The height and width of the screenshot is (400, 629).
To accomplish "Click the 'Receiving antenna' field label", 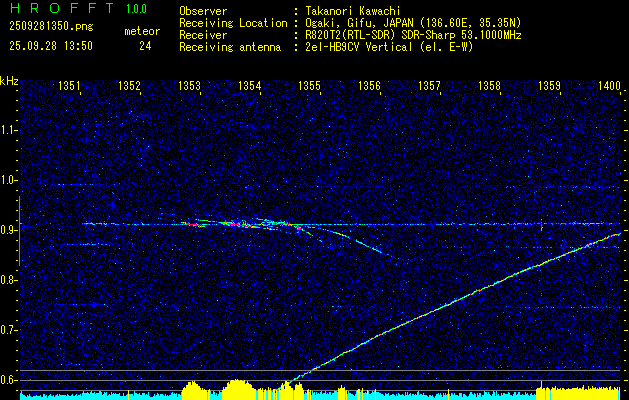I will point(230,47).
